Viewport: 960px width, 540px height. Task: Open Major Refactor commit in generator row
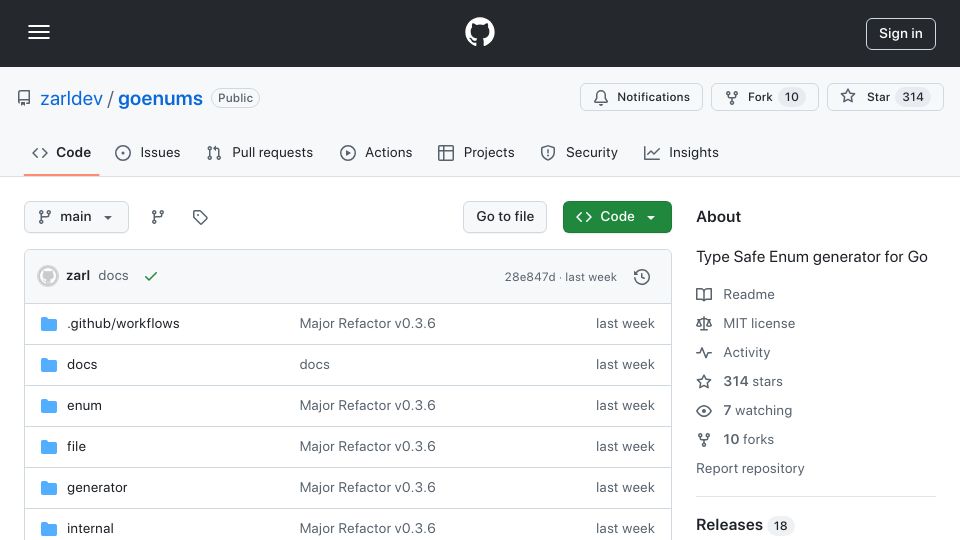[367, 487]
